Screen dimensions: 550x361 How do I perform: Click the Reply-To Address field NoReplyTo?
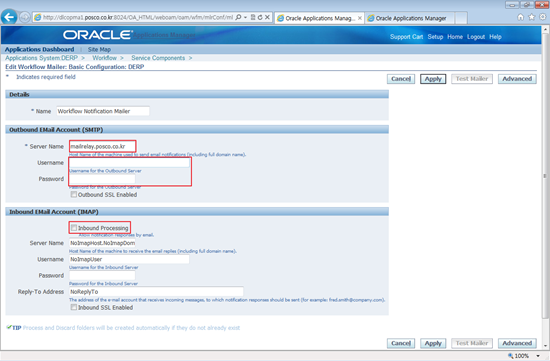(x=156, y=292)
